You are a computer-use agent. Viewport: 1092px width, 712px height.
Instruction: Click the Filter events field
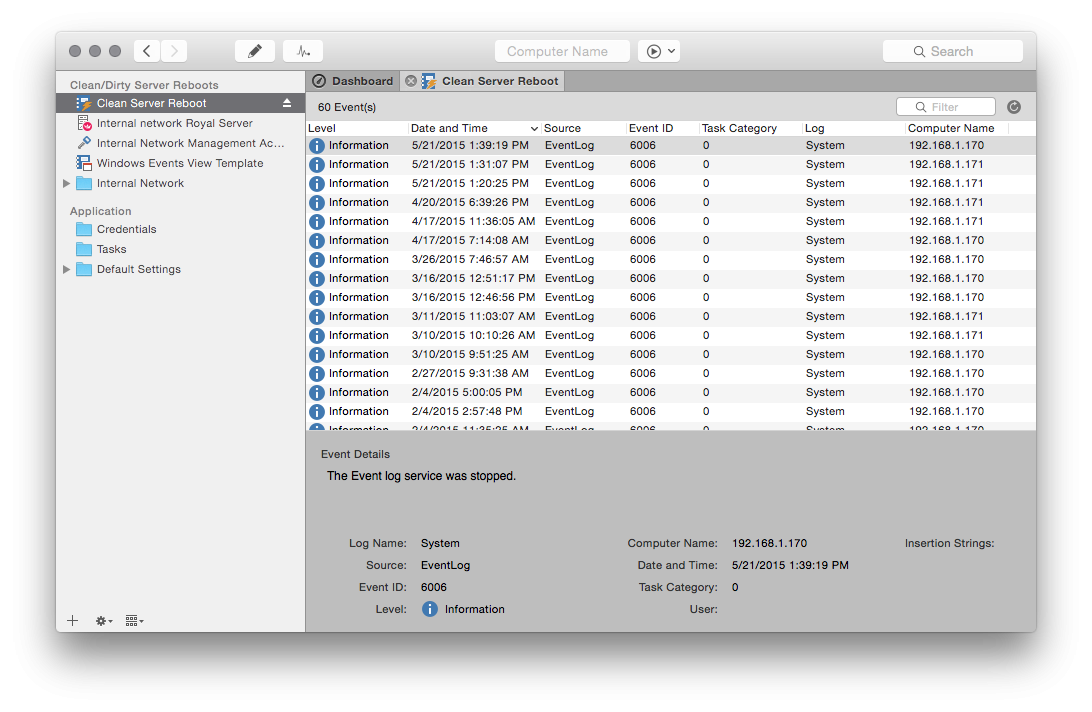[x=946, y=107]
